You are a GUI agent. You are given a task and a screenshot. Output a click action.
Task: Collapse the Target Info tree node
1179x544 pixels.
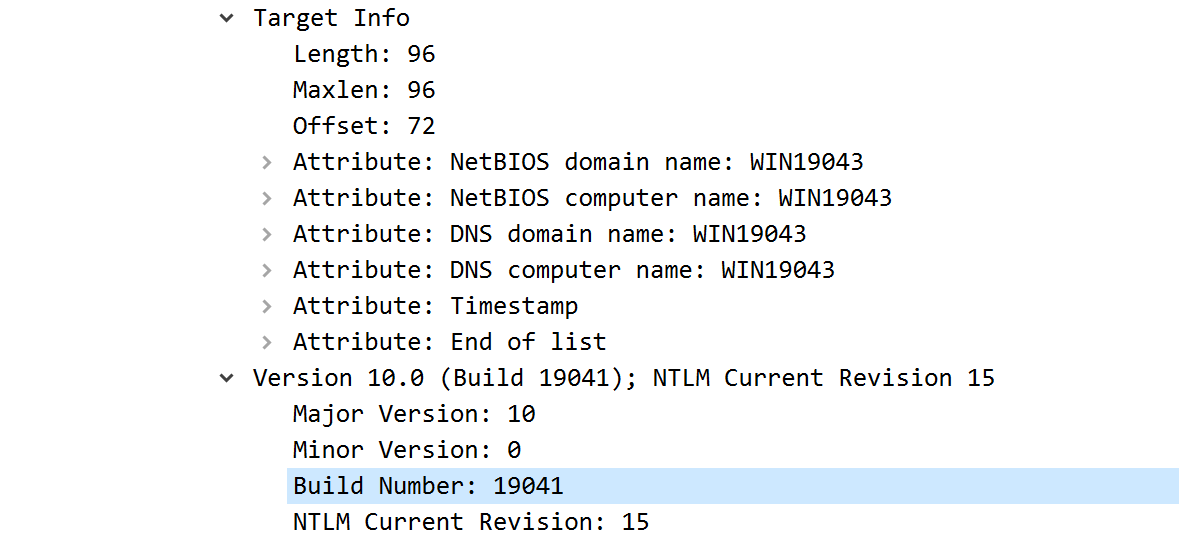[x=228, y=18]
